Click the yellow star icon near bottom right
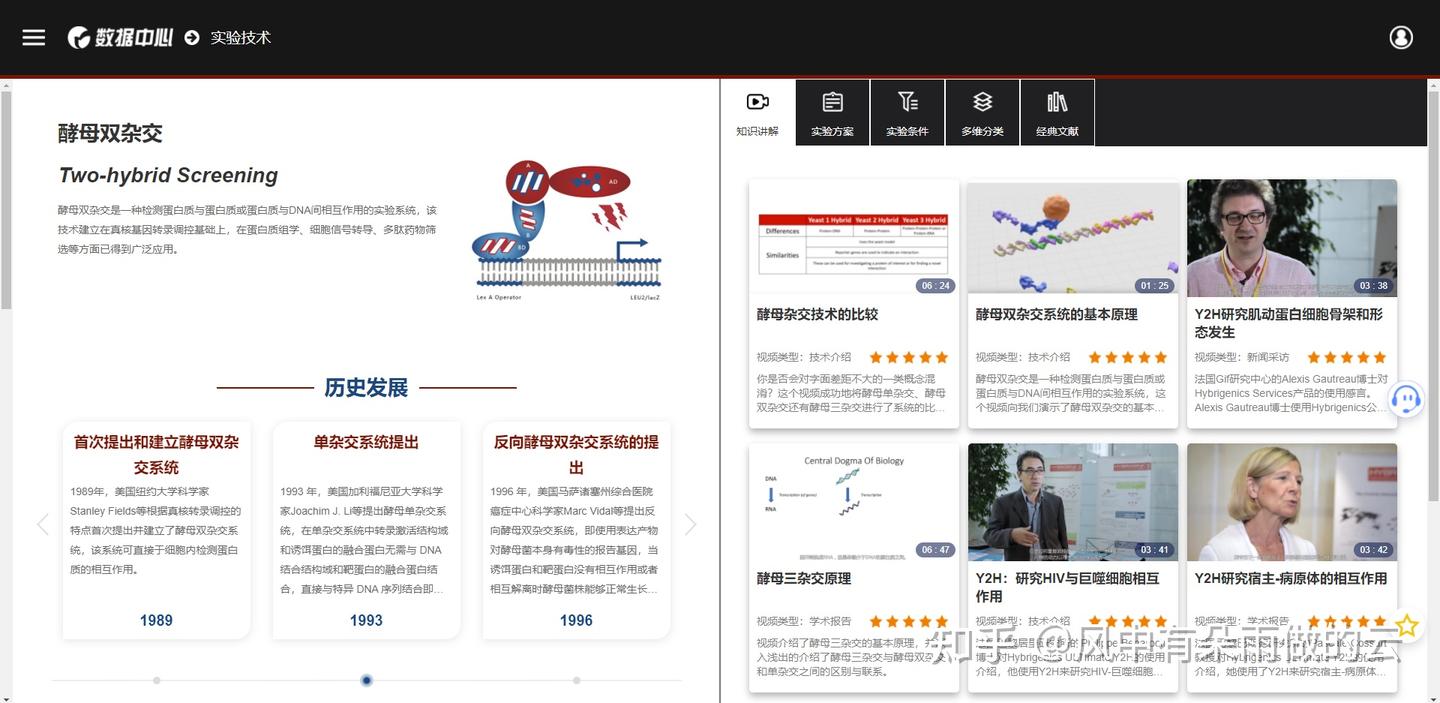This screenshot has height=703, width=1440. (1406, 625)
